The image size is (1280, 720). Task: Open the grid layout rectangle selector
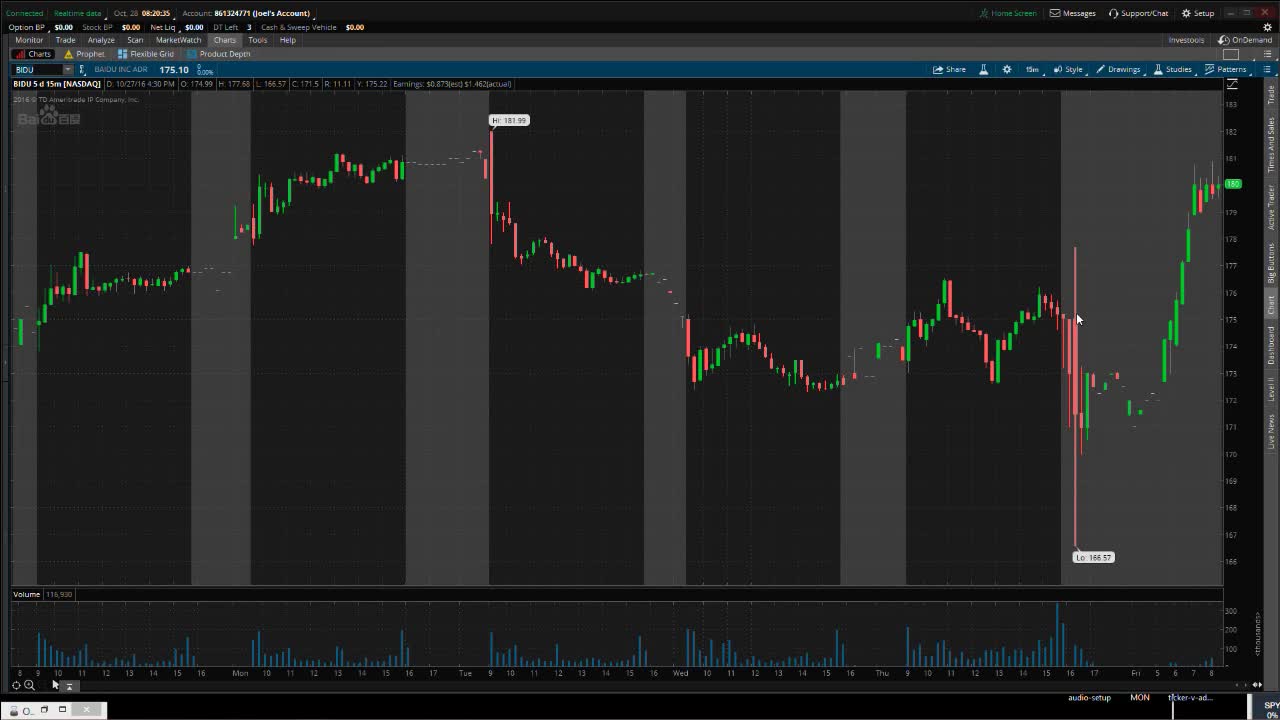pos(1231,54)
